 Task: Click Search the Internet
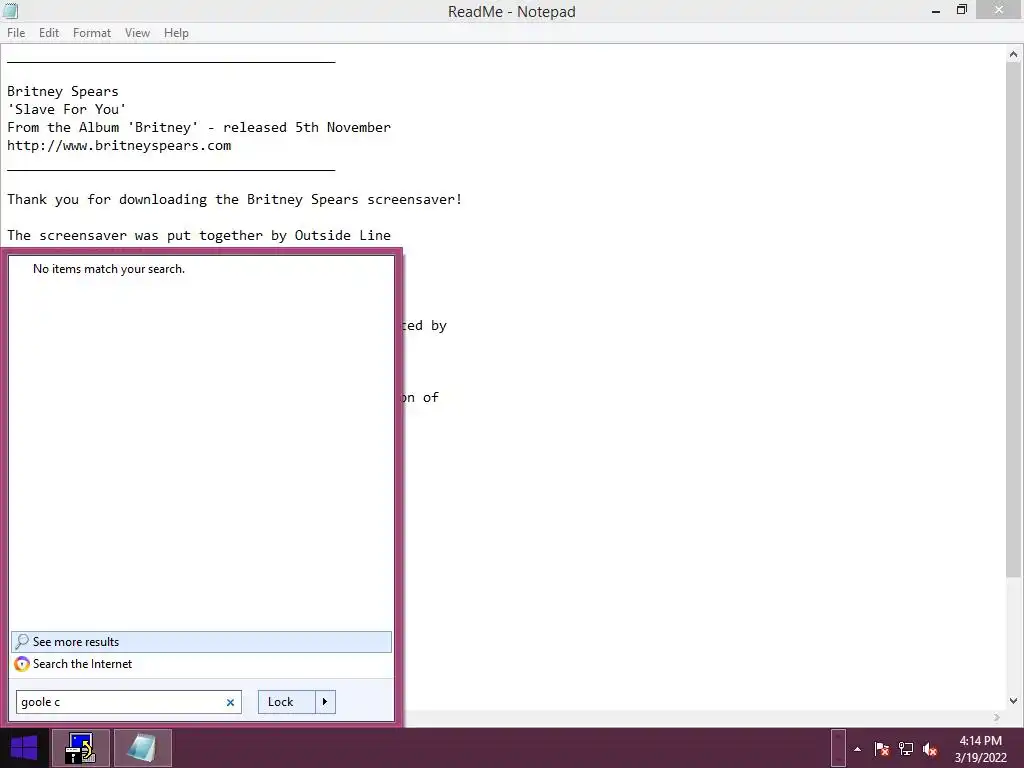(201, 664)
